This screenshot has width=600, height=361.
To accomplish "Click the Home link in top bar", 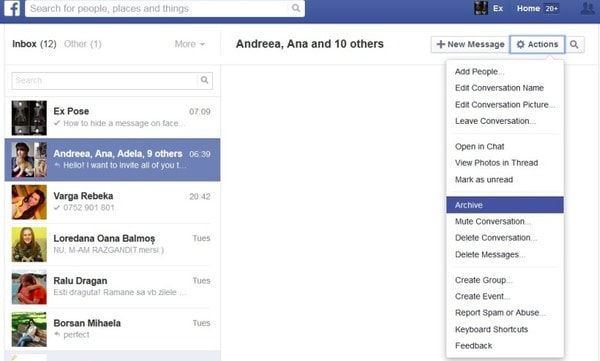I will click(x=528, y=8).
